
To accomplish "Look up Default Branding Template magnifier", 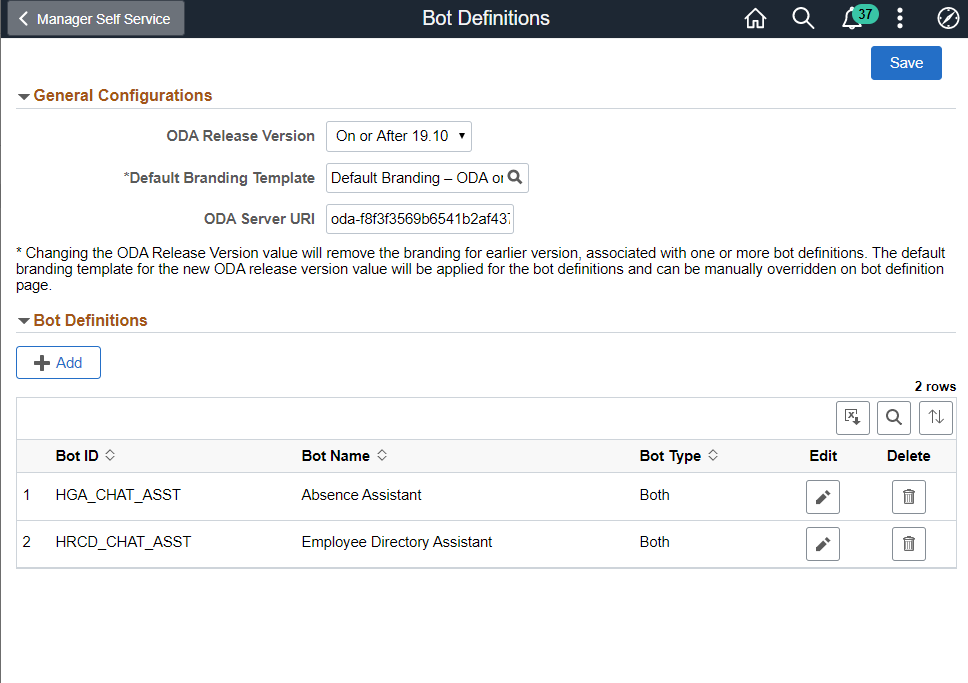I will point(515,178).
